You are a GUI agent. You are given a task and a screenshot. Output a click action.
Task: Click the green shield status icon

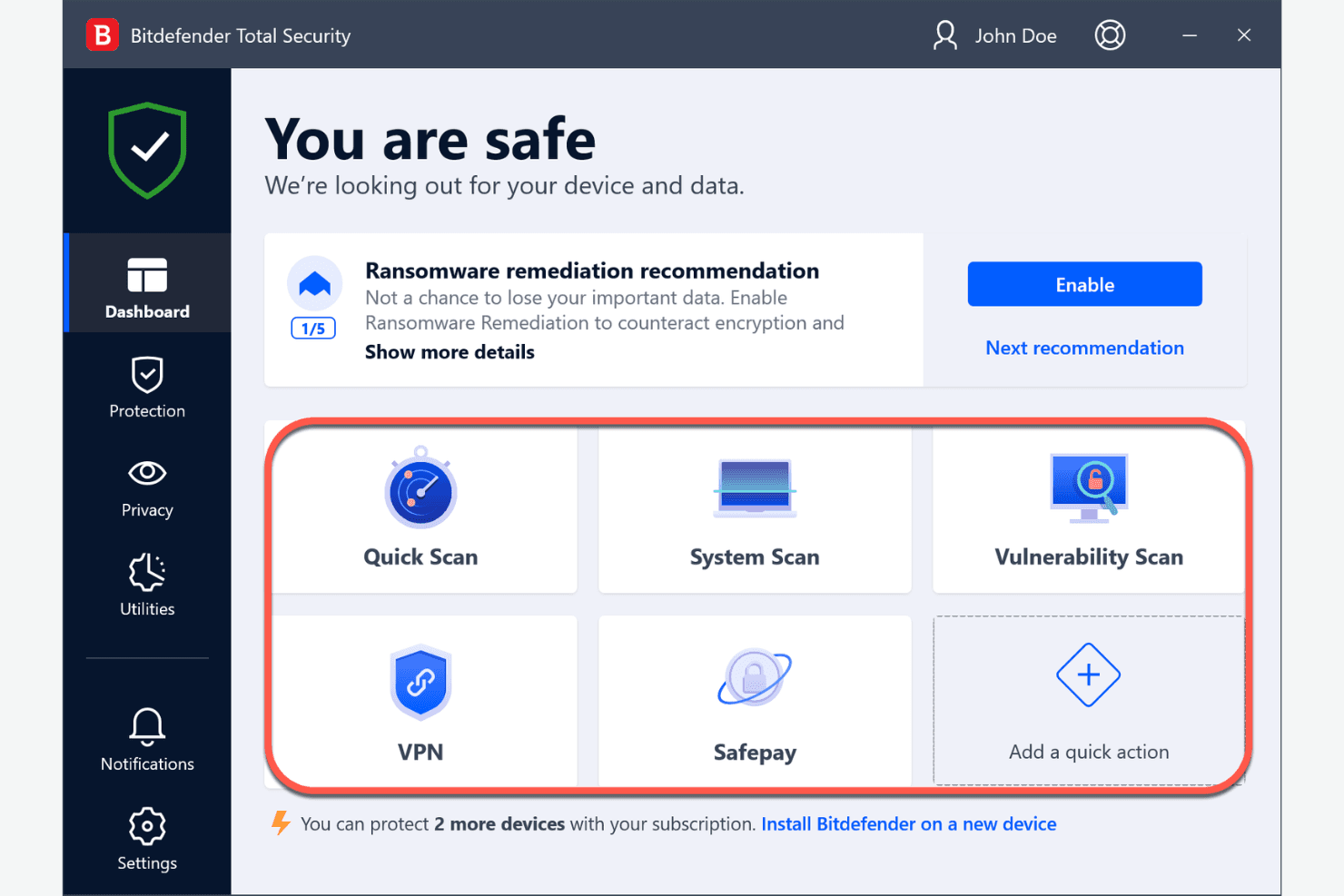tap(147, 150)
